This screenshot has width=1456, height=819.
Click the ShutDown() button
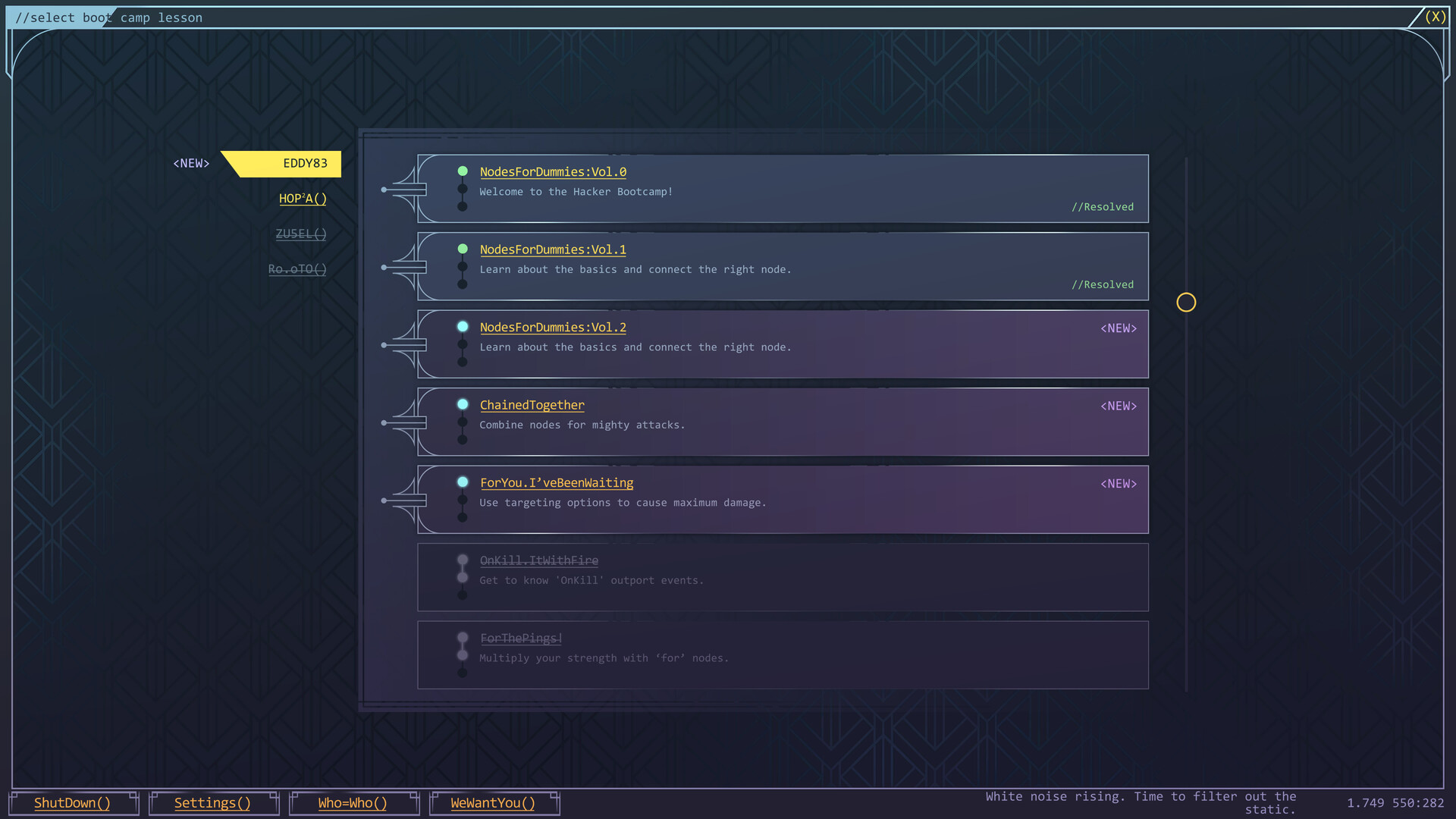pos(73,802)
